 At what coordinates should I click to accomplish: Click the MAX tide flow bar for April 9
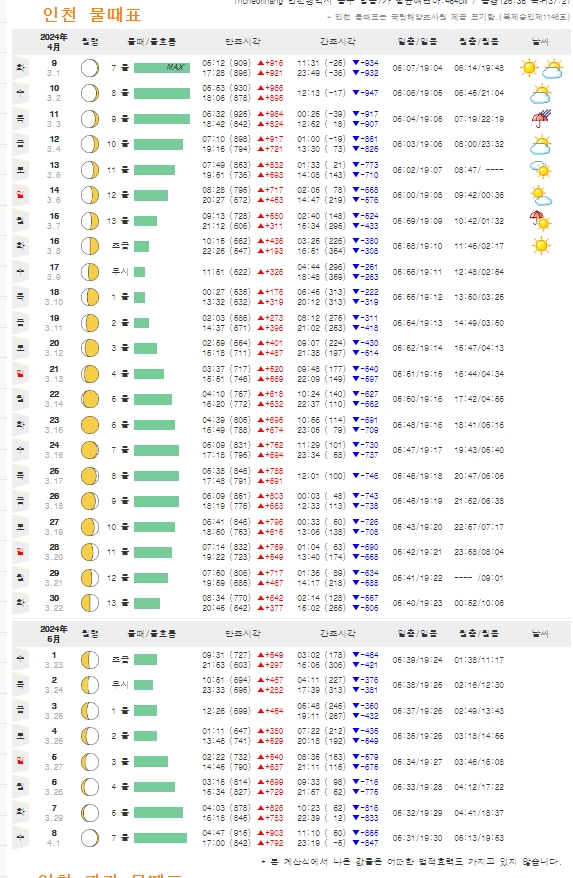pos(162,68)
